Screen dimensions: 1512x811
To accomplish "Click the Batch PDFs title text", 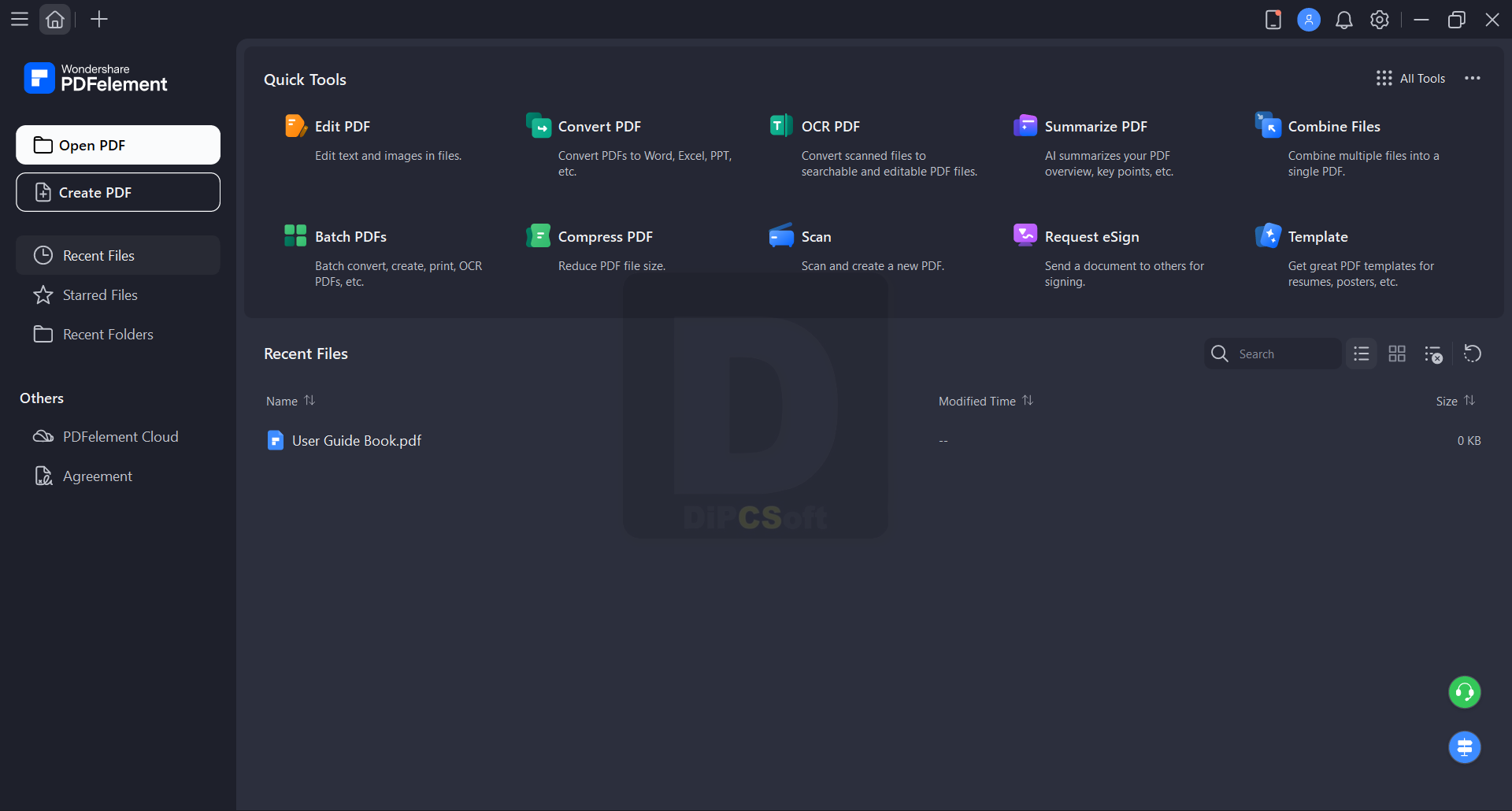I will [x=350, y=236].
